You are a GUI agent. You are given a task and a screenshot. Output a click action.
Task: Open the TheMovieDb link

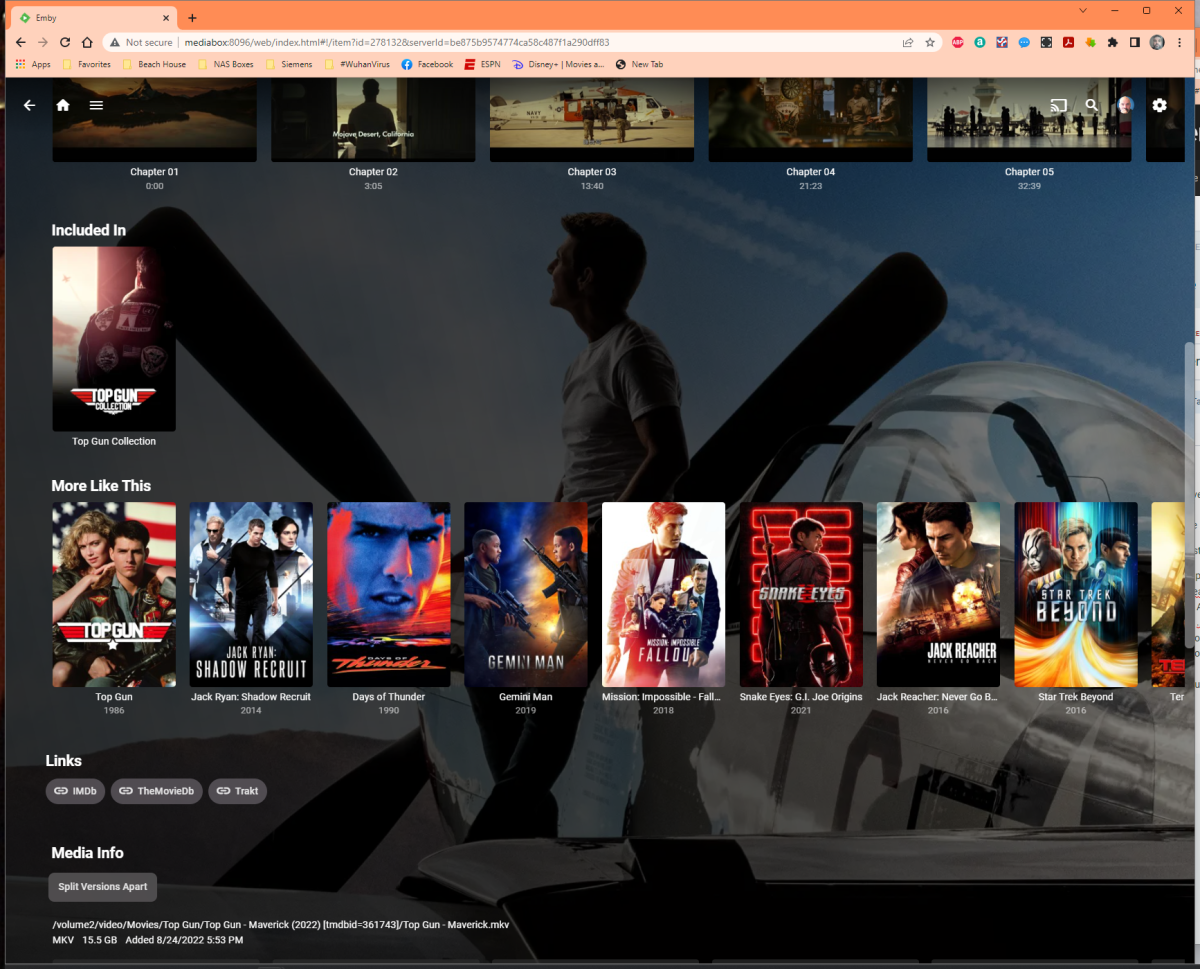[x=157, y=791]
